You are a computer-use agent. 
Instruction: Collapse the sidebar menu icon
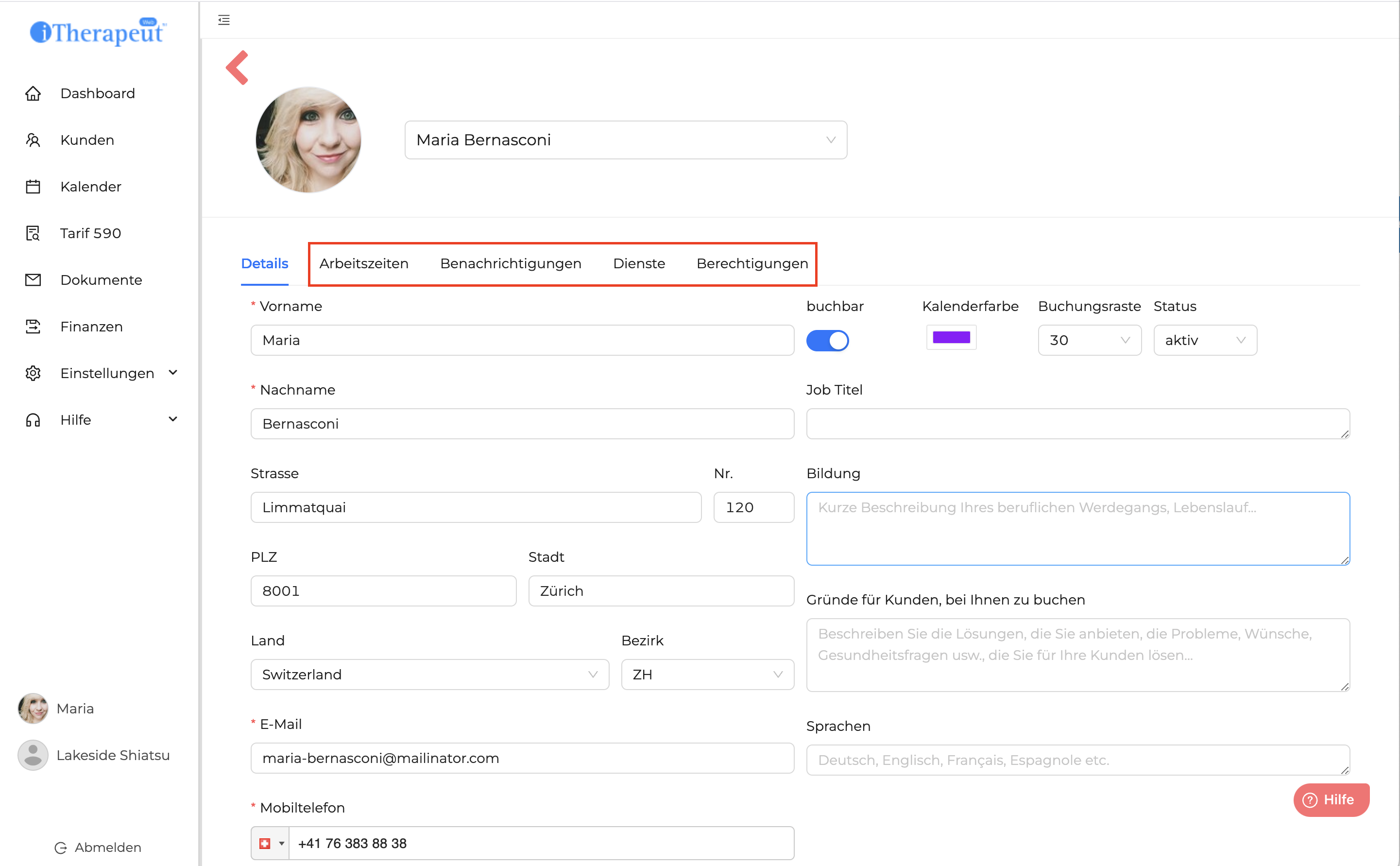click(224, 20)
